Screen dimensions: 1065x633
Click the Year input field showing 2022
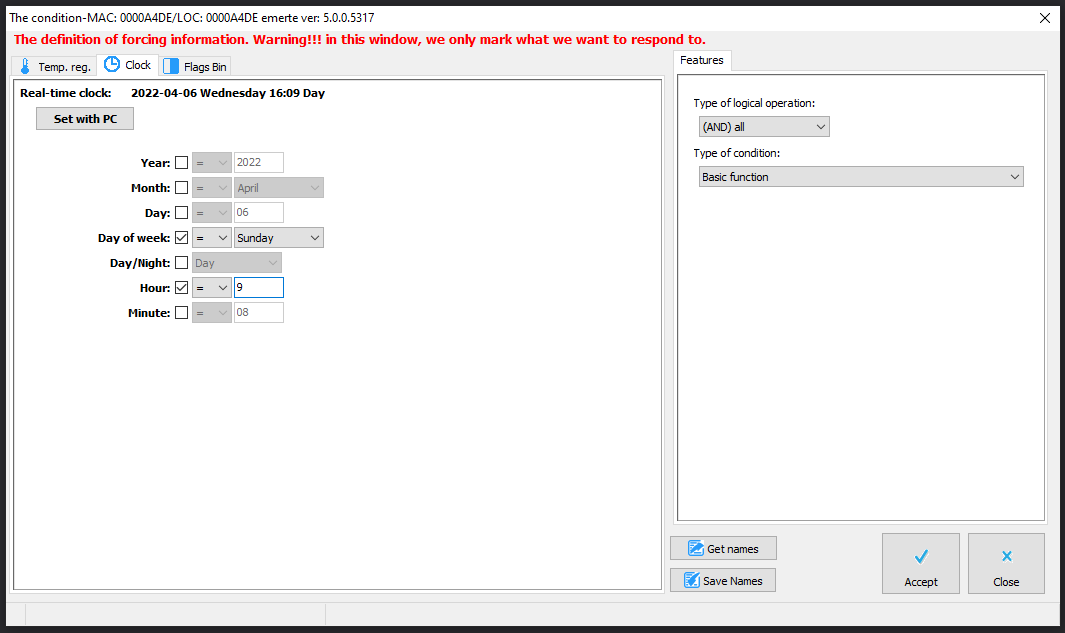[259, 162]
